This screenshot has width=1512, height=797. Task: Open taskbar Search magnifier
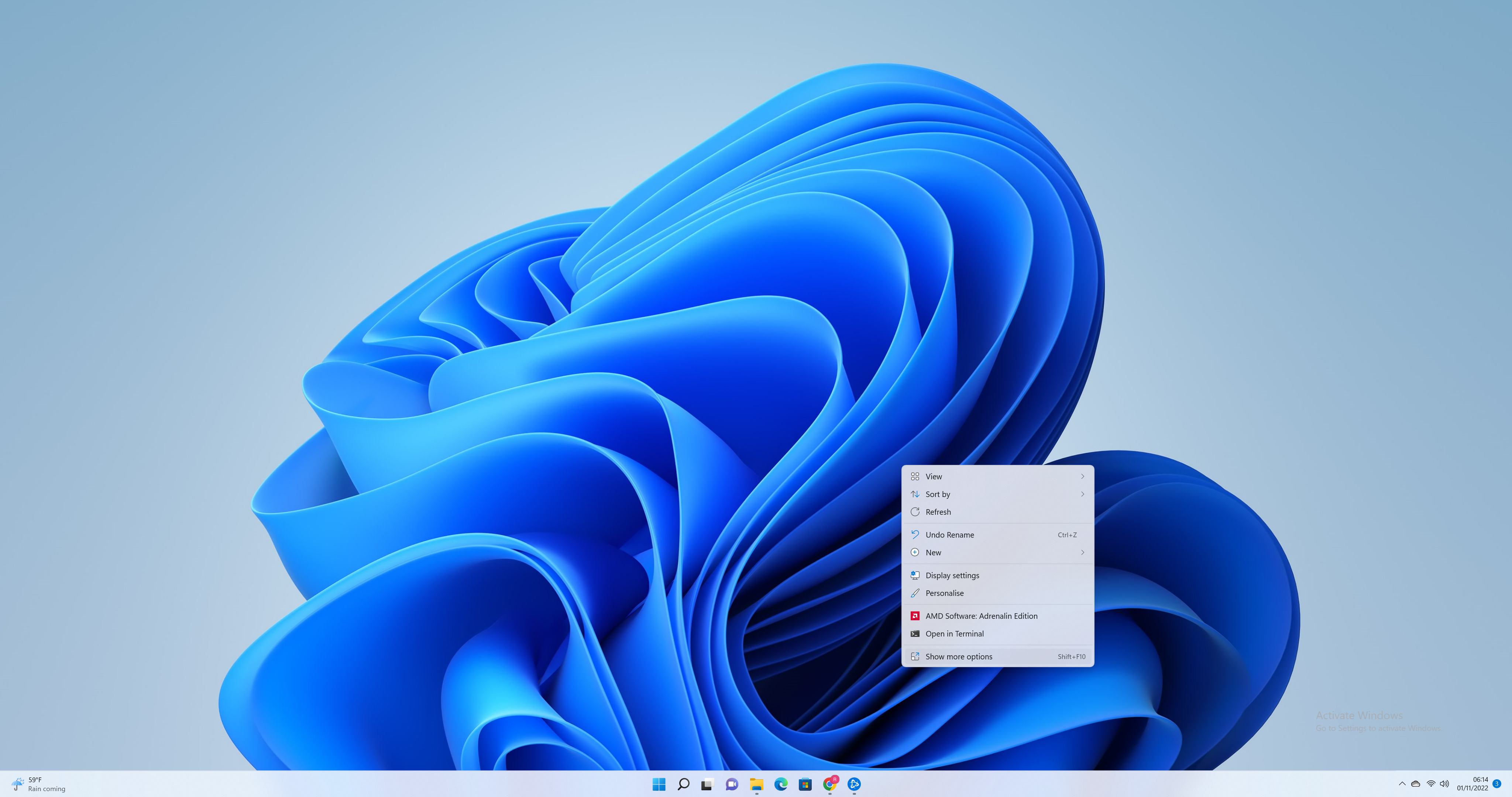pyautogui.click(x=683, y=784)
